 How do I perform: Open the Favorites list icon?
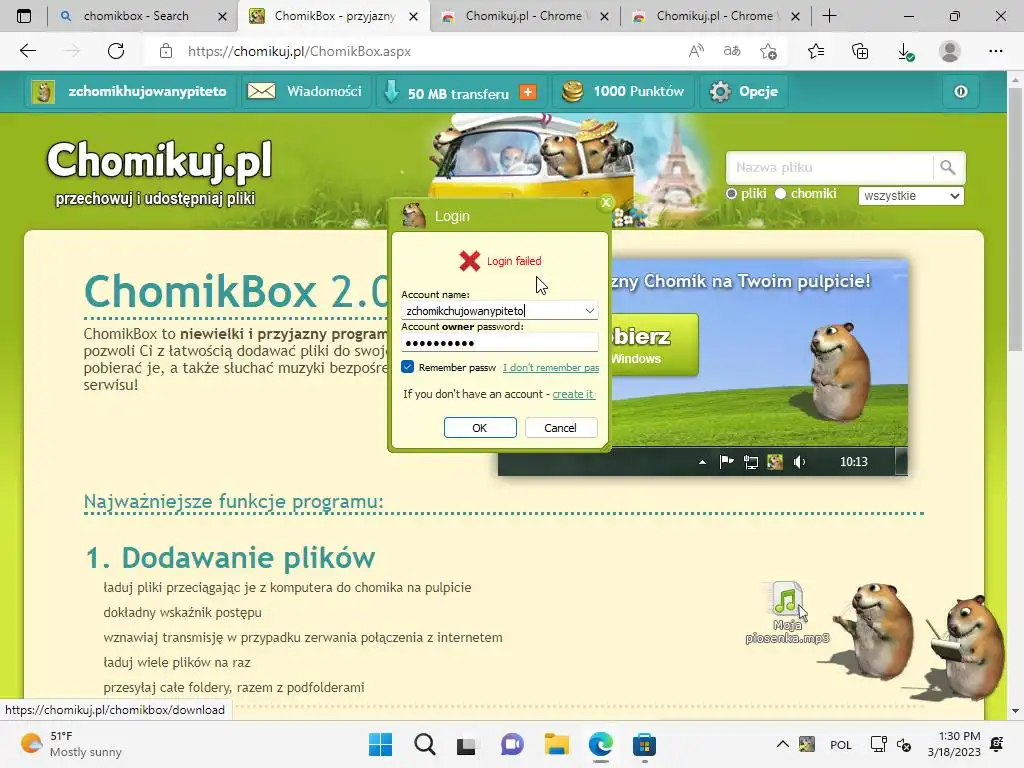(x=816, y=51)
